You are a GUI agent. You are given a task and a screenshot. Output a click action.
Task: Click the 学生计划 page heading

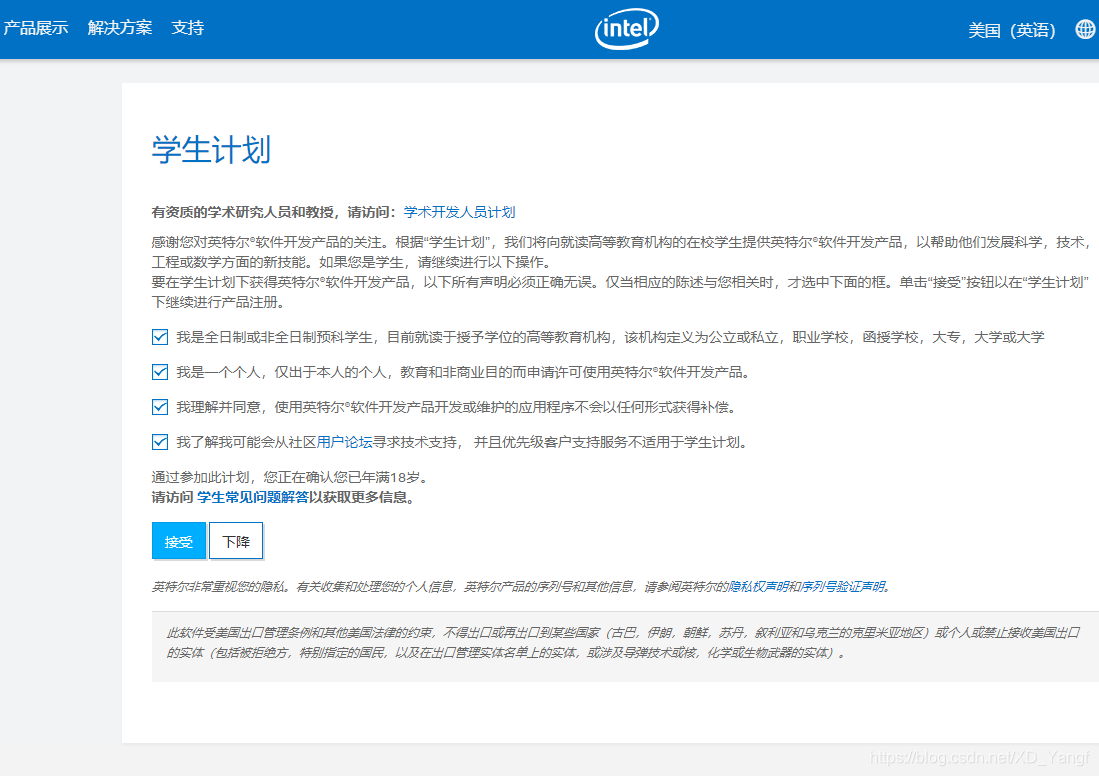point(211,150)
